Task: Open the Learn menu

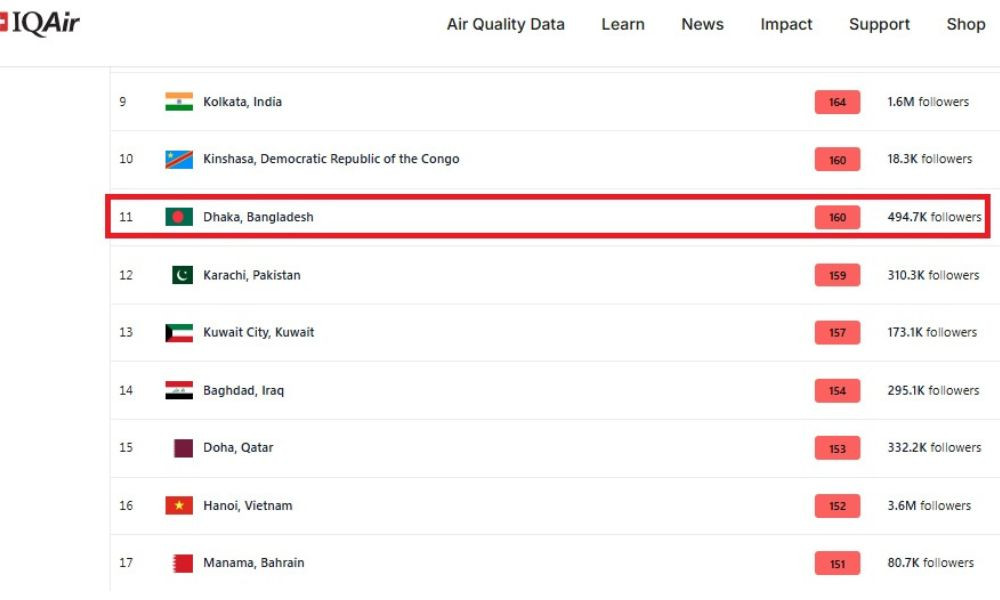Action: [x=623, y=24]
